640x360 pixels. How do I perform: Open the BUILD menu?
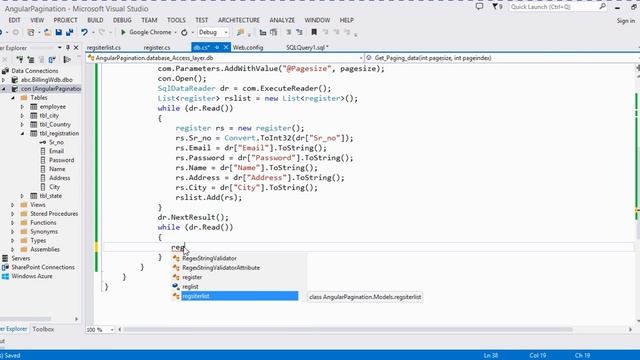(x=95, y=20)
